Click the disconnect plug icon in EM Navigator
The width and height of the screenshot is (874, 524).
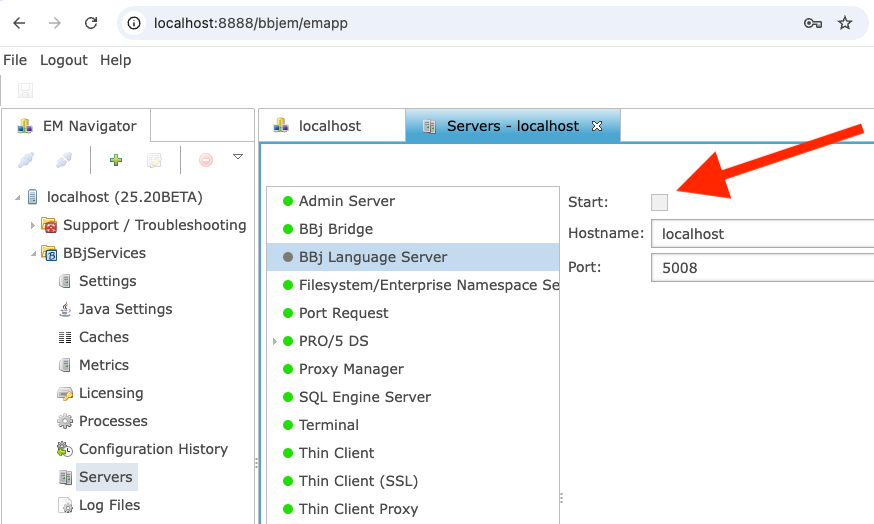click(64, 161)
